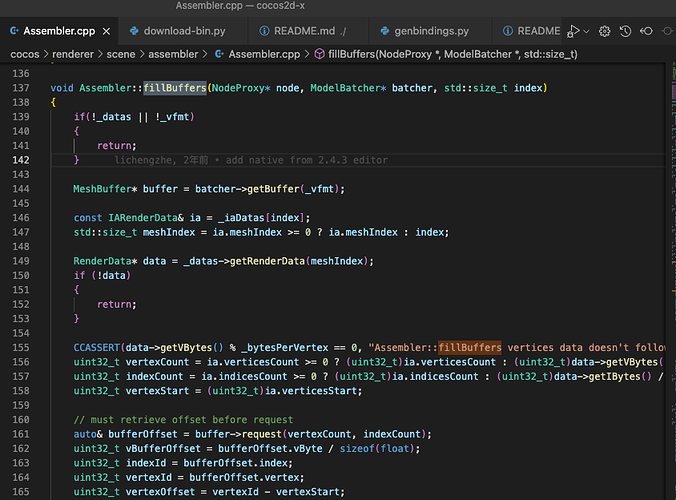Viewport: 676px width, 500px height.
Task: Open fillBuffers symbol in the breadcrumb
Action: (453, 54)
